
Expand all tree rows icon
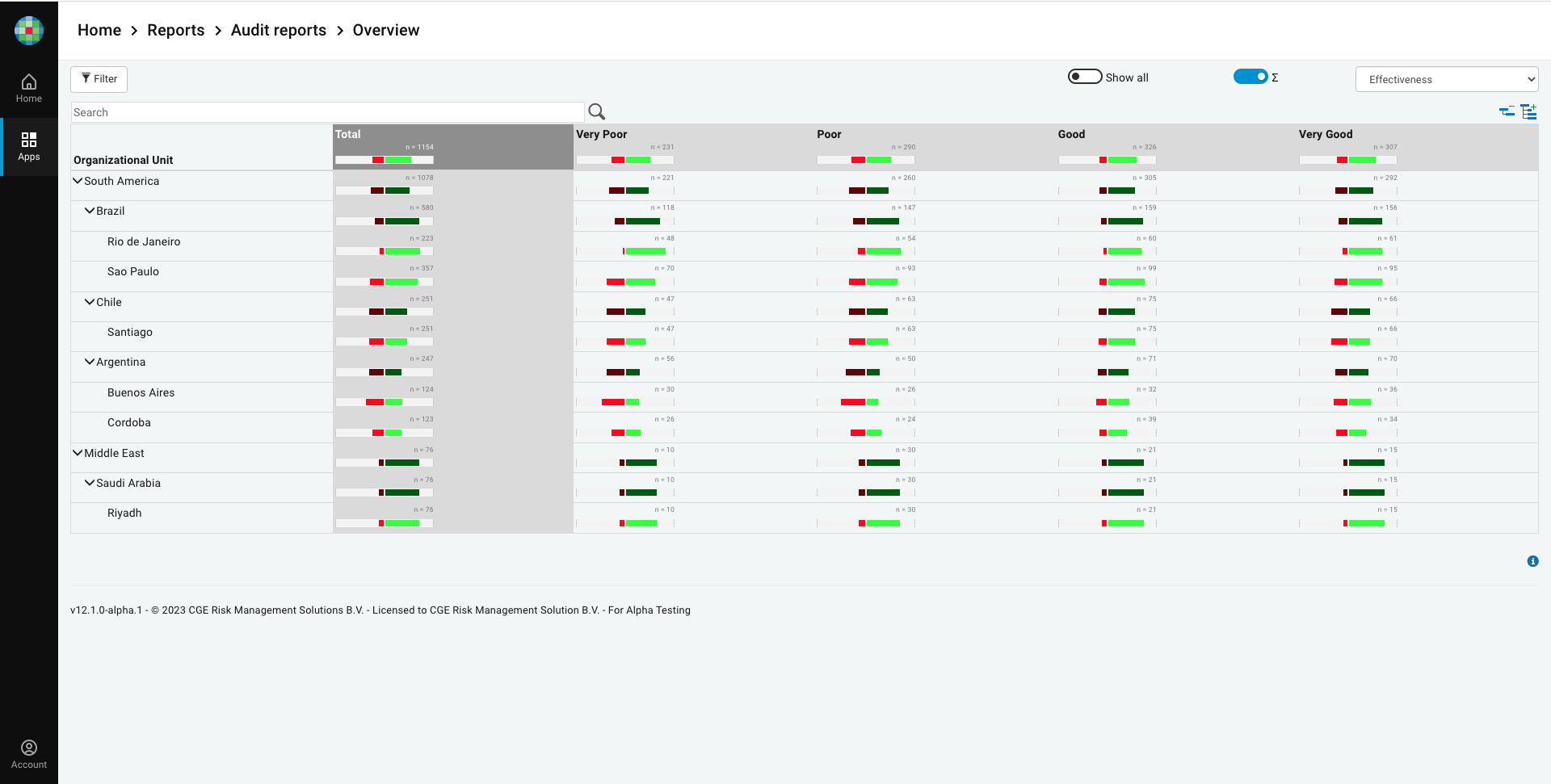(x=1528, y=111)
